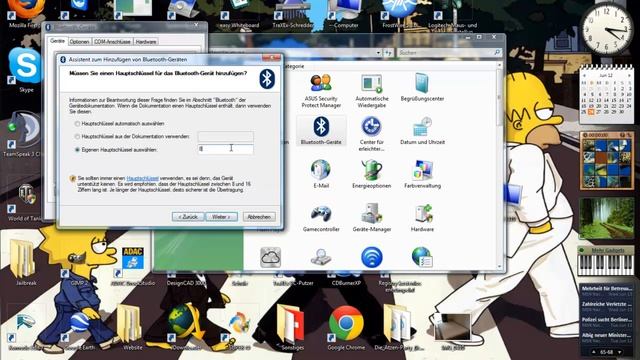Open Hardware control panel item
The height and width of the screenshot is (360, 640).
tap(422, 218)
